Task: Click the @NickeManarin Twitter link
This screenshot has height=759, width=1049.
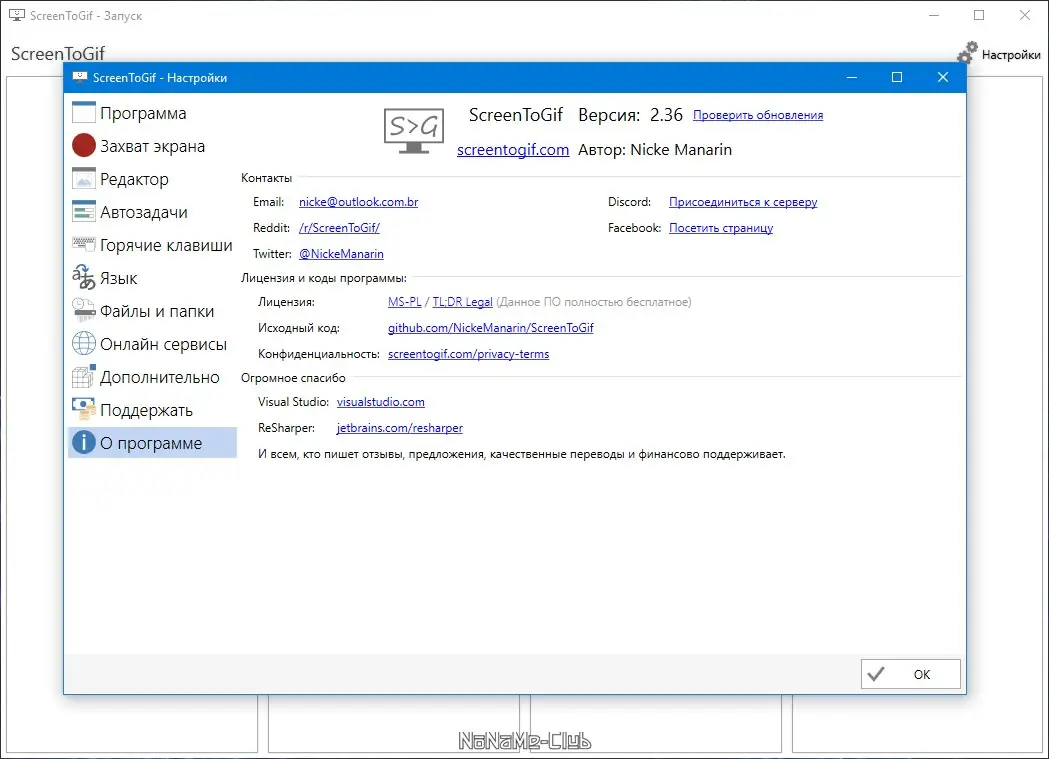Action: tap(341, 254)
